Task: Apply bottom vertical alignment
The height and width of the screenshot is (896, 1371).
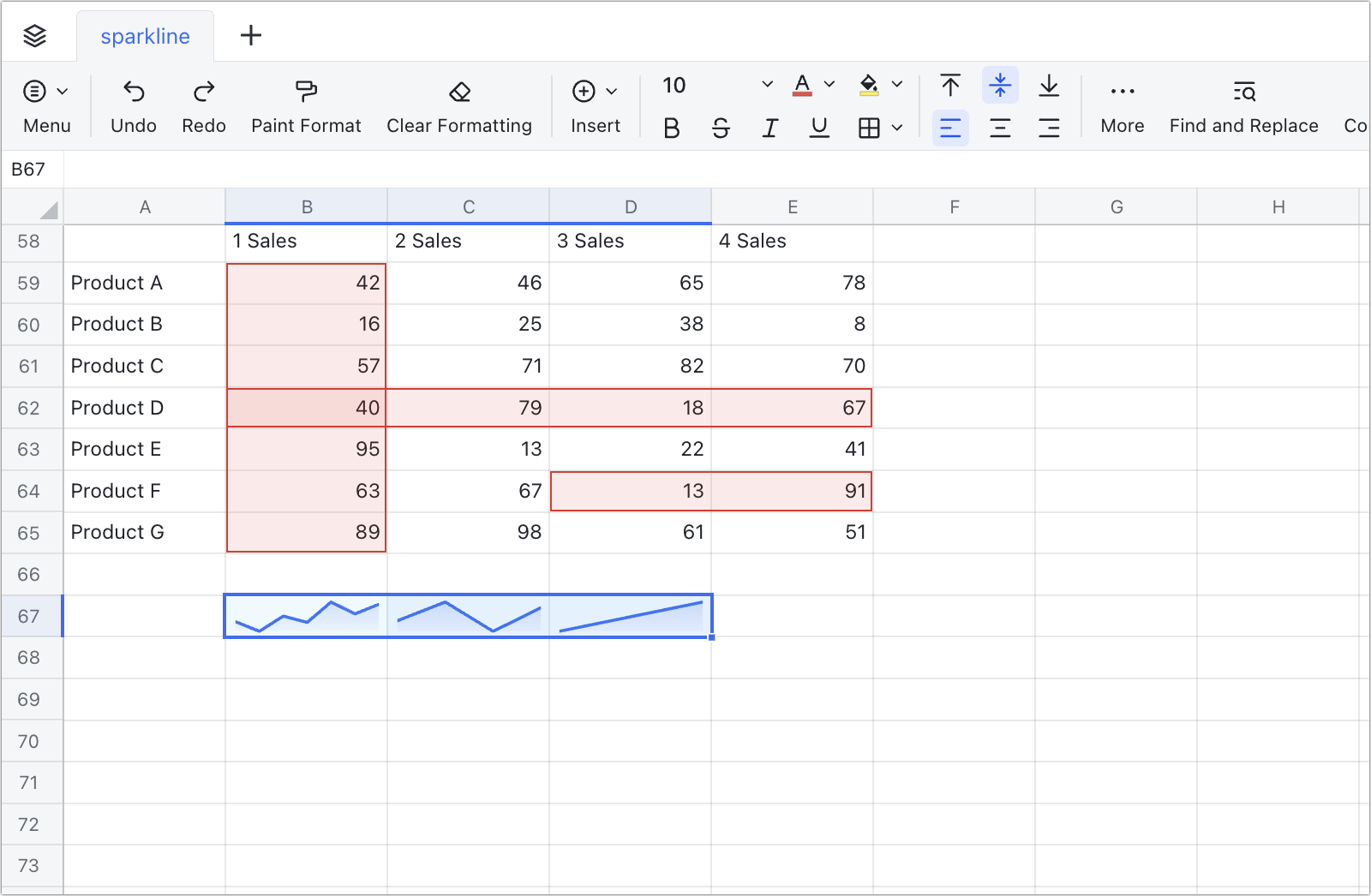Action: (x=1050, y=85)
